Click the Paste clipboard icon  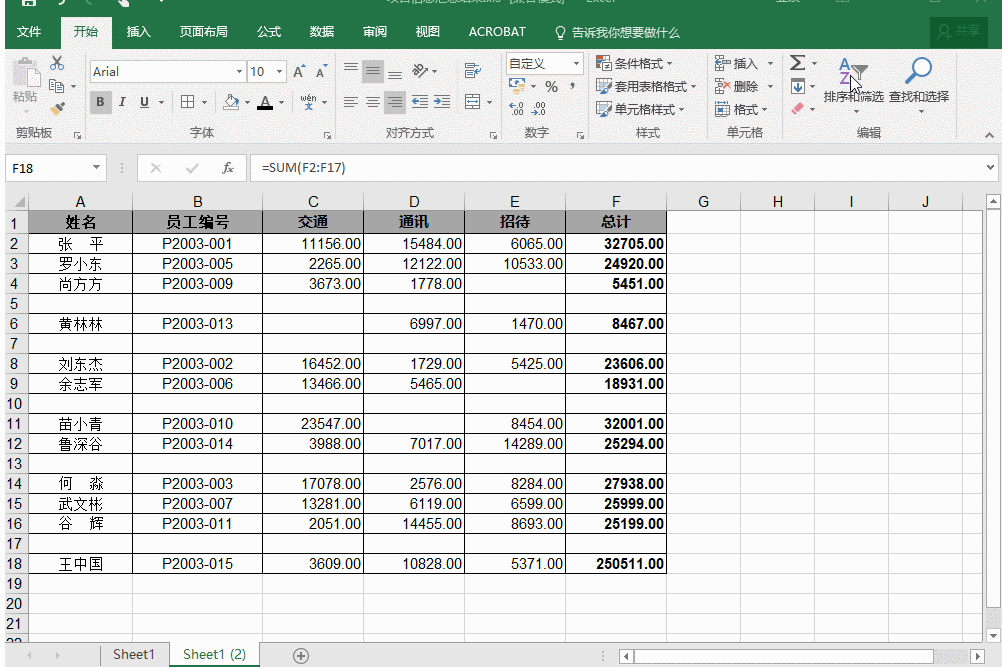(x=26, y=73)
